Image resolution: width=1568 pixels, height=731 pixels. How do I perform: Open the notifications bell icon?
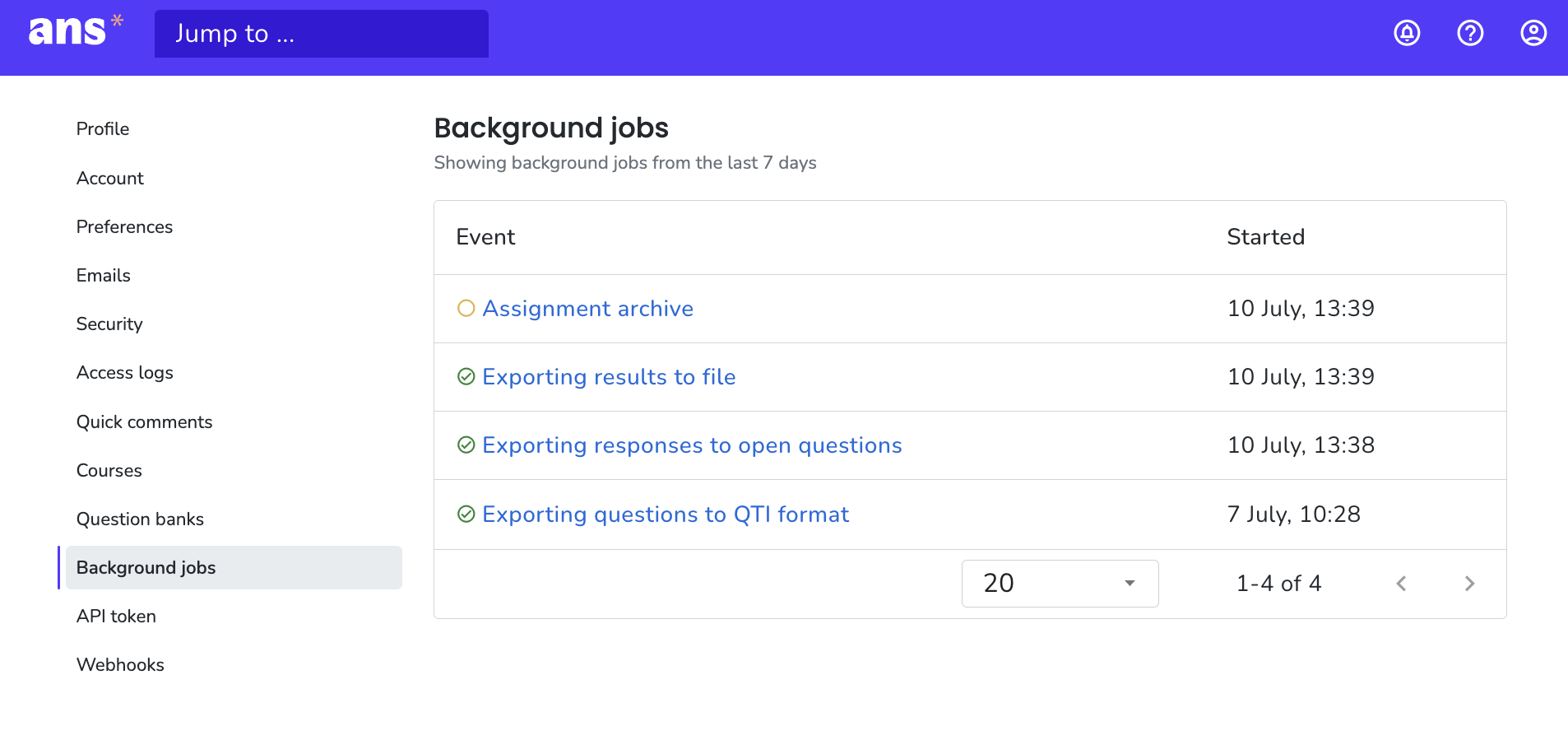(1407, 33)
